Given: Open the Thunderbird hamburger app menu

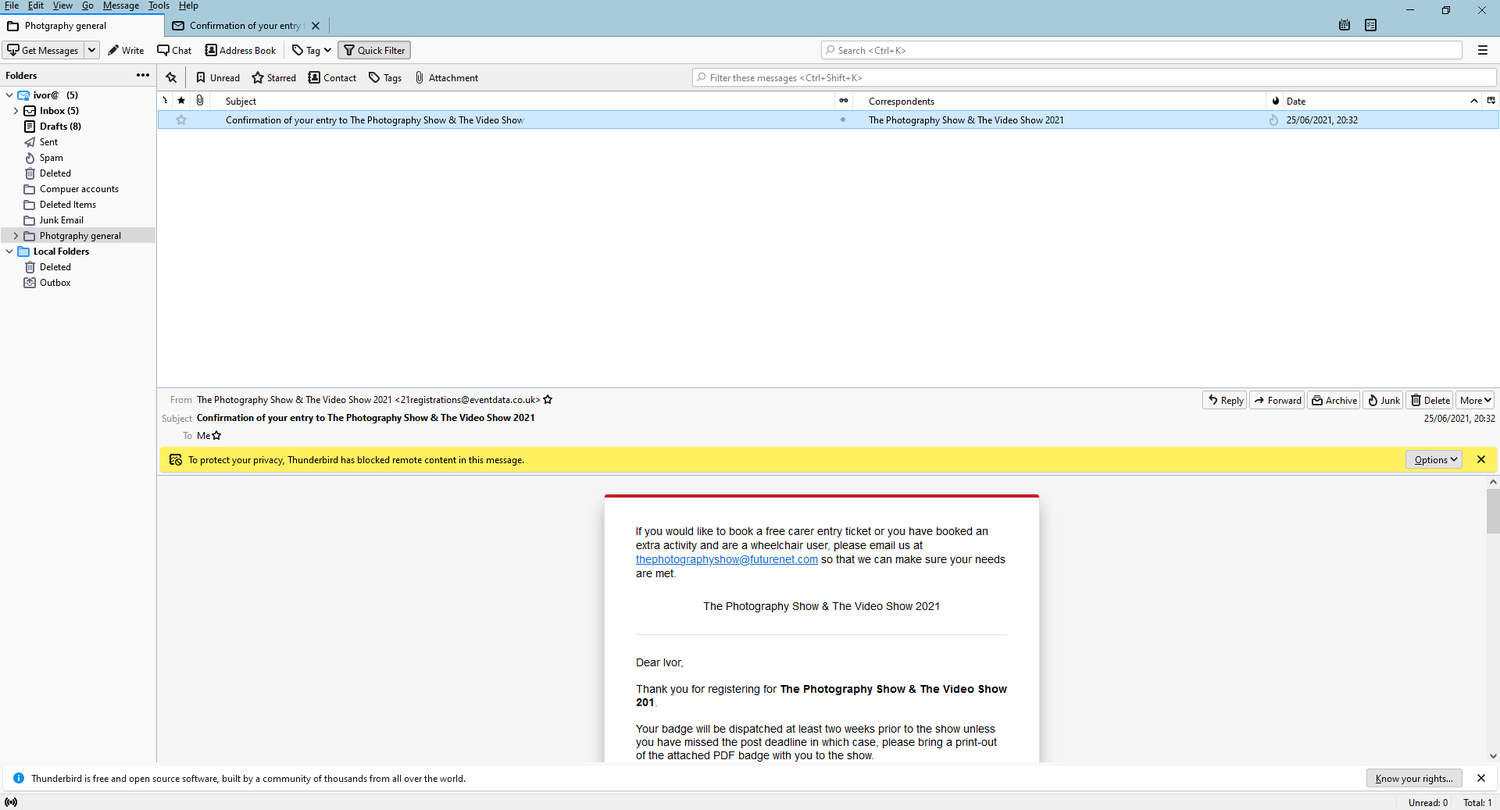Looking at the screenshot, I should click(1483, 50).
